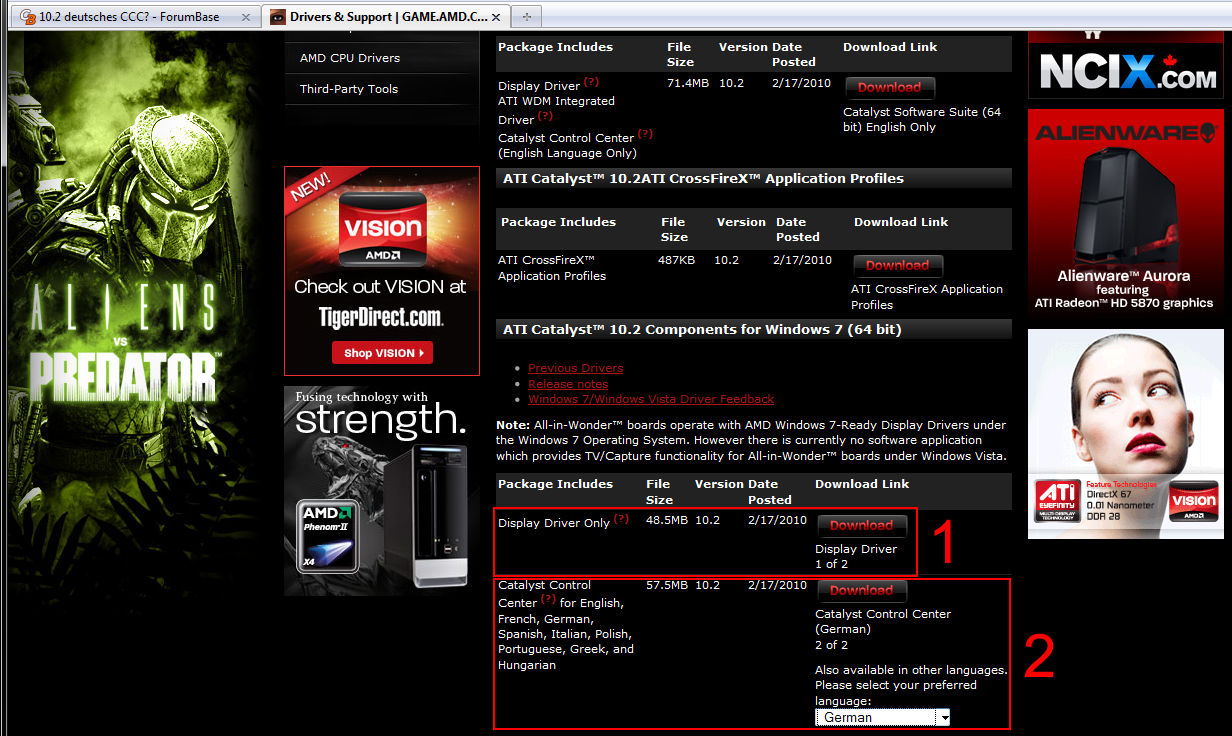The width and height of the screenshot is (1232, 736).
Task: Click the AMD tab favicon
Action: tap(277, 17)
